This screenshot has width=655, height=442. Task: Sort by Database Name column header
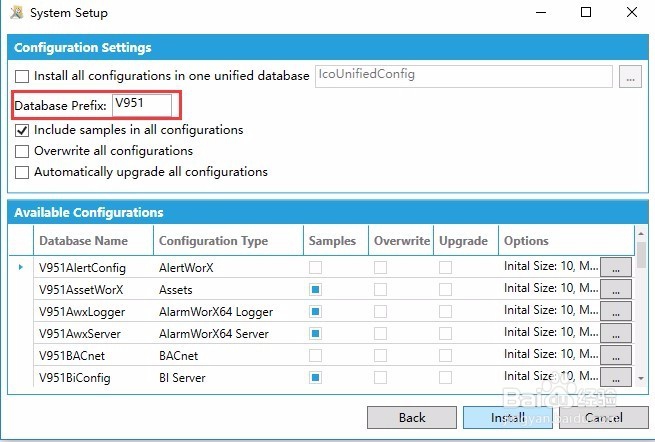point(94,241)
